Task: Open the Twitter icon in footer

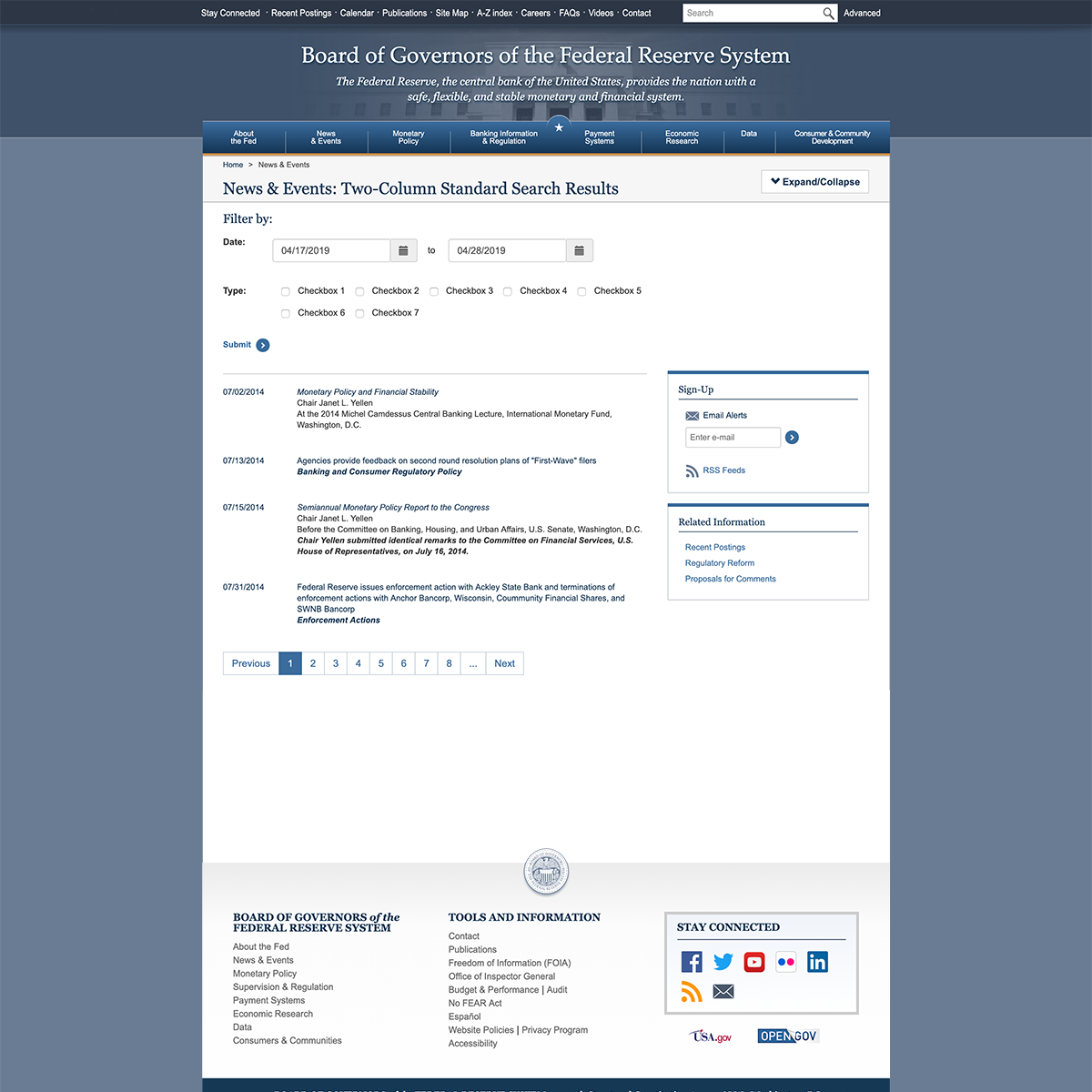Action: pos(723,962)
